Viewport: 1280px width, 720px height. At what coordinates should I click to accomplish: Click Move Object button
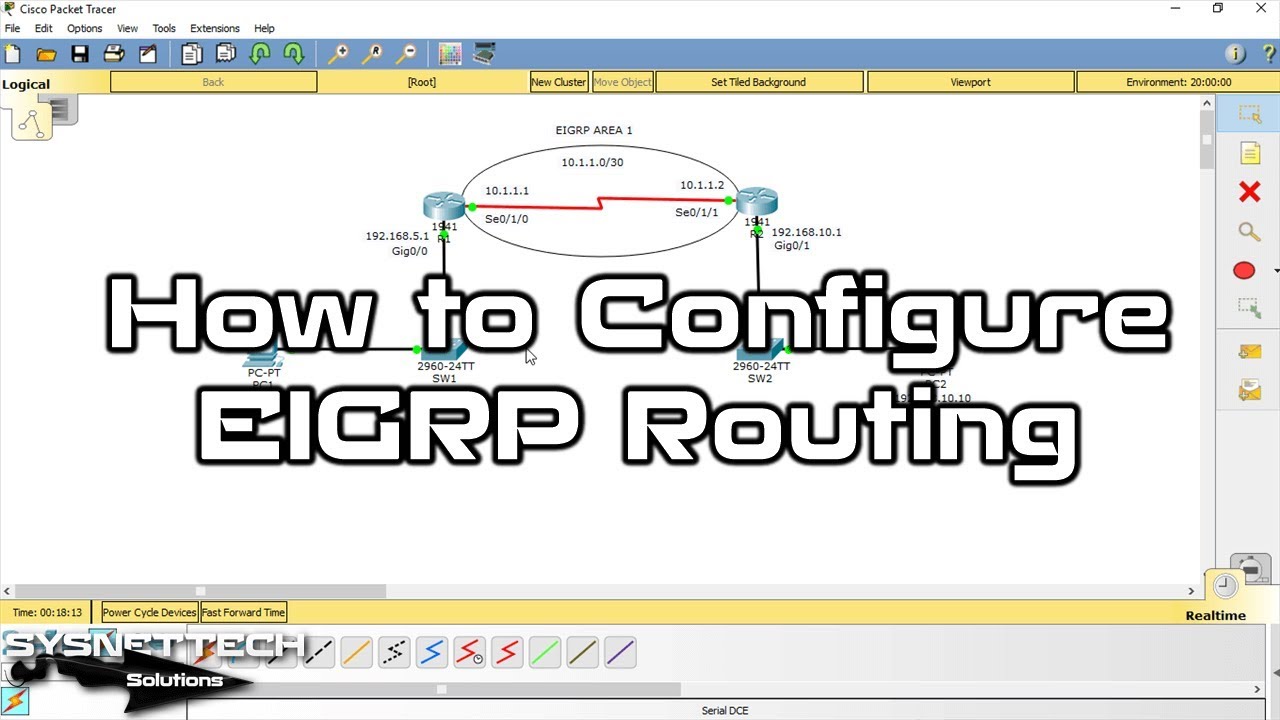(622, 82)
